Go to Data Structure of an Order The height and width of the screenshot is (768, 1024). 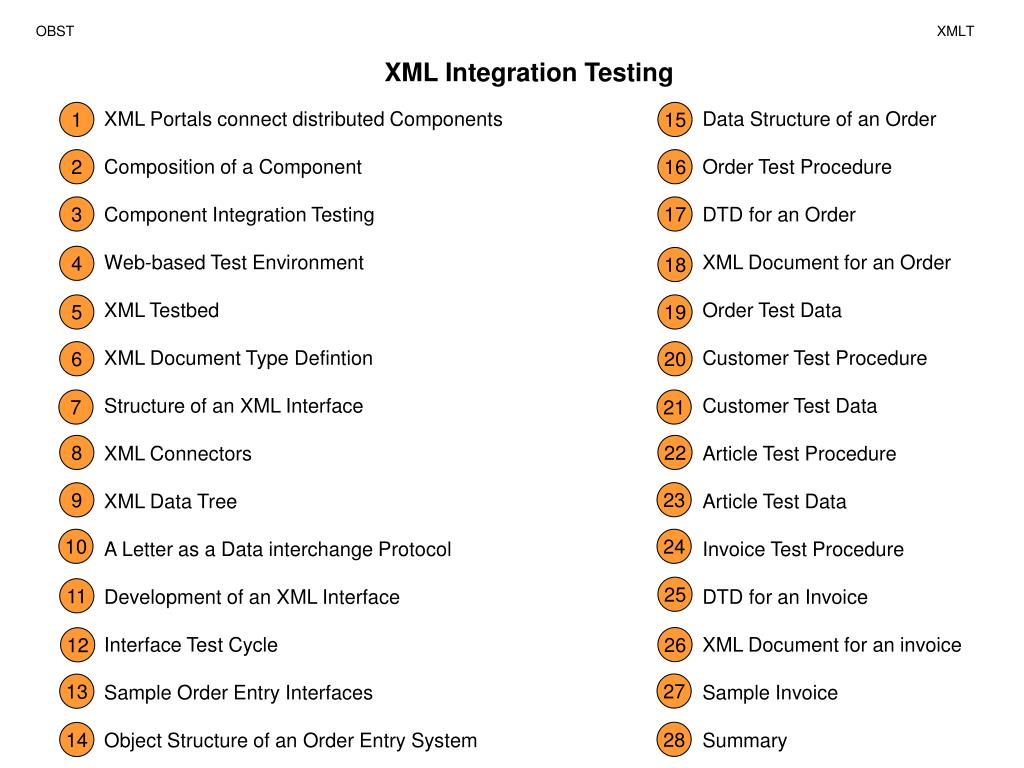(819, 120)
